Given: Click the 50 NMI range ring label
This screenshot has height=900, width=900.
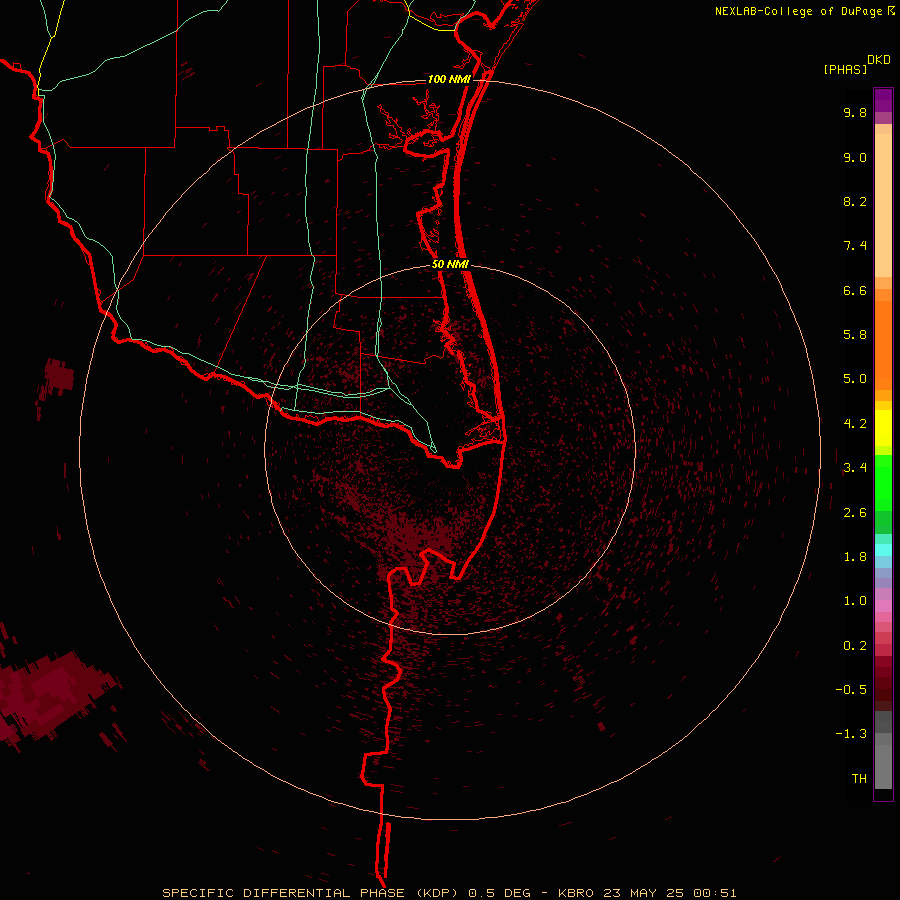Looking at the screenshot, I should 451,265.
